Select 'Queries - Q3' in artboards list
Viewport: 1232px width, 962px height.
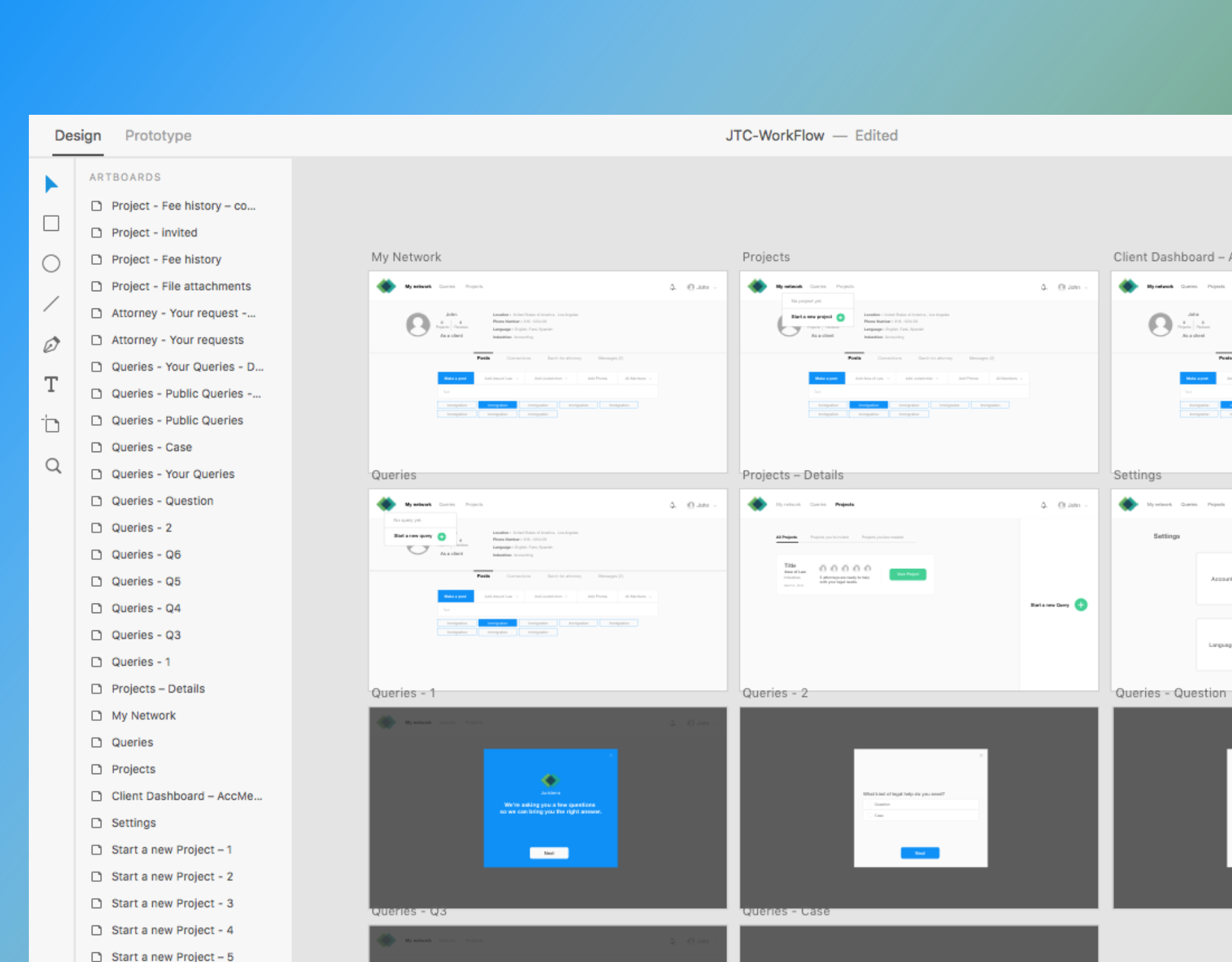tap(183, 636)
